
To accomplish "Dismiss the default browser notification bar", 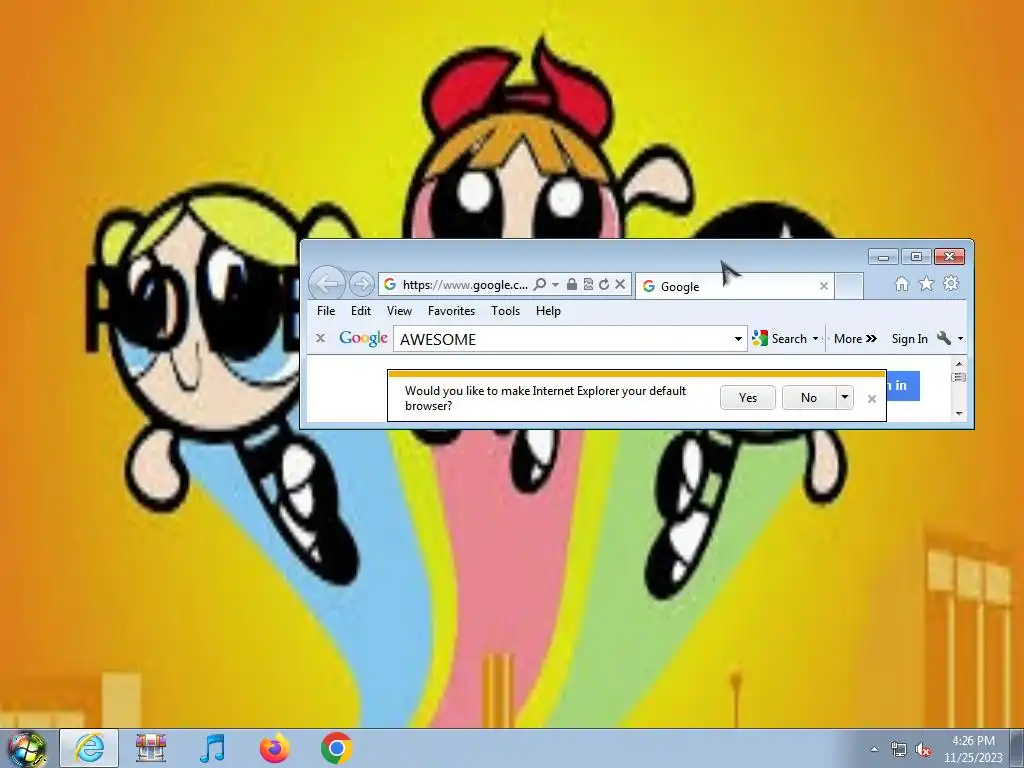I will click(x=871, y=399).
